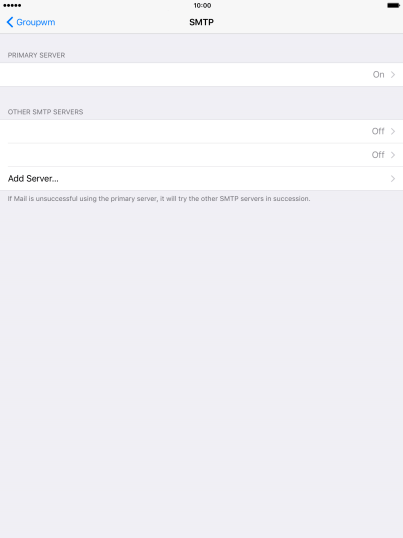Tap the PRIMARY SERVER section header
Image resolution: width=403 pixels, height=538 pixels.
click(x=36, y=55)
